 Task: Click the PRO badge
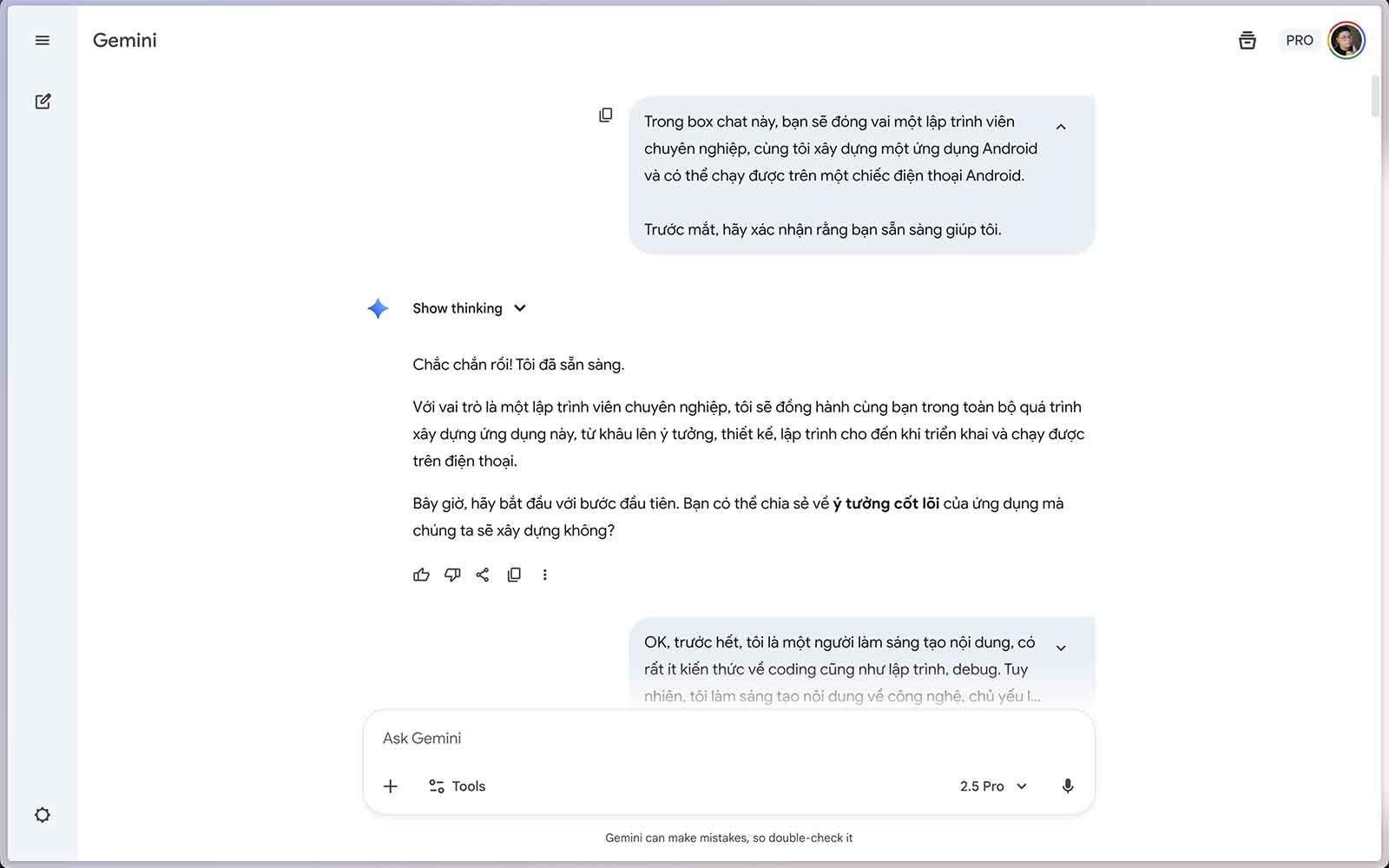click(x=1299, y=41)
